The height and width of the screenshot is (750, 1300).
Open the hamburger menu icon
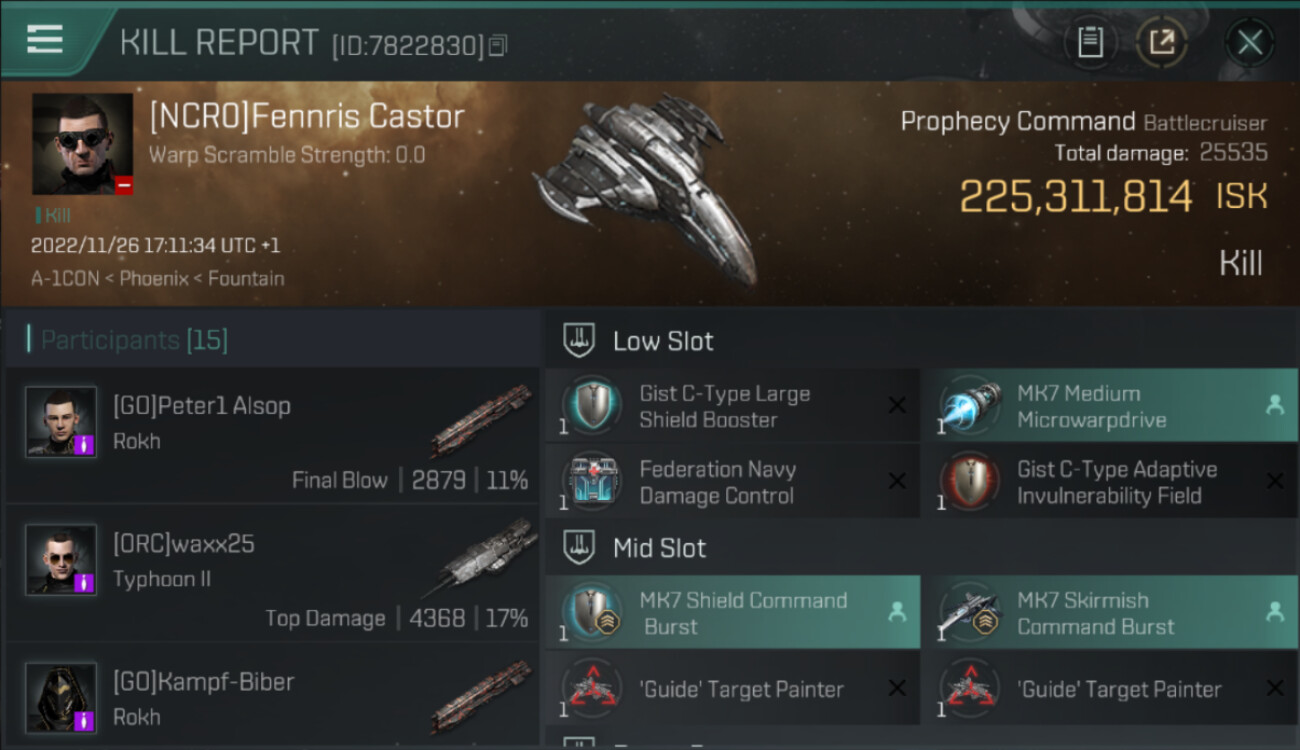(x=44, y=39)
